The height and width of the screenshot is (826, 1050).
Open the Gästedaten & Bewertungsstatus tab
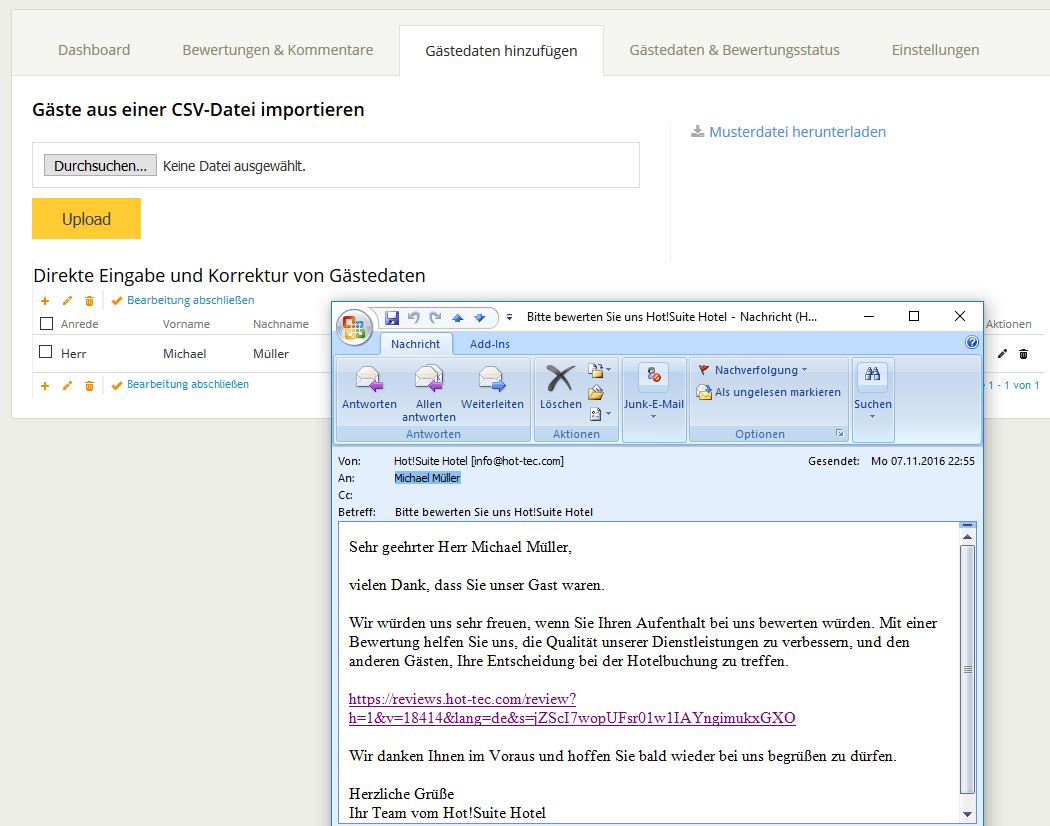pos(734,50)
